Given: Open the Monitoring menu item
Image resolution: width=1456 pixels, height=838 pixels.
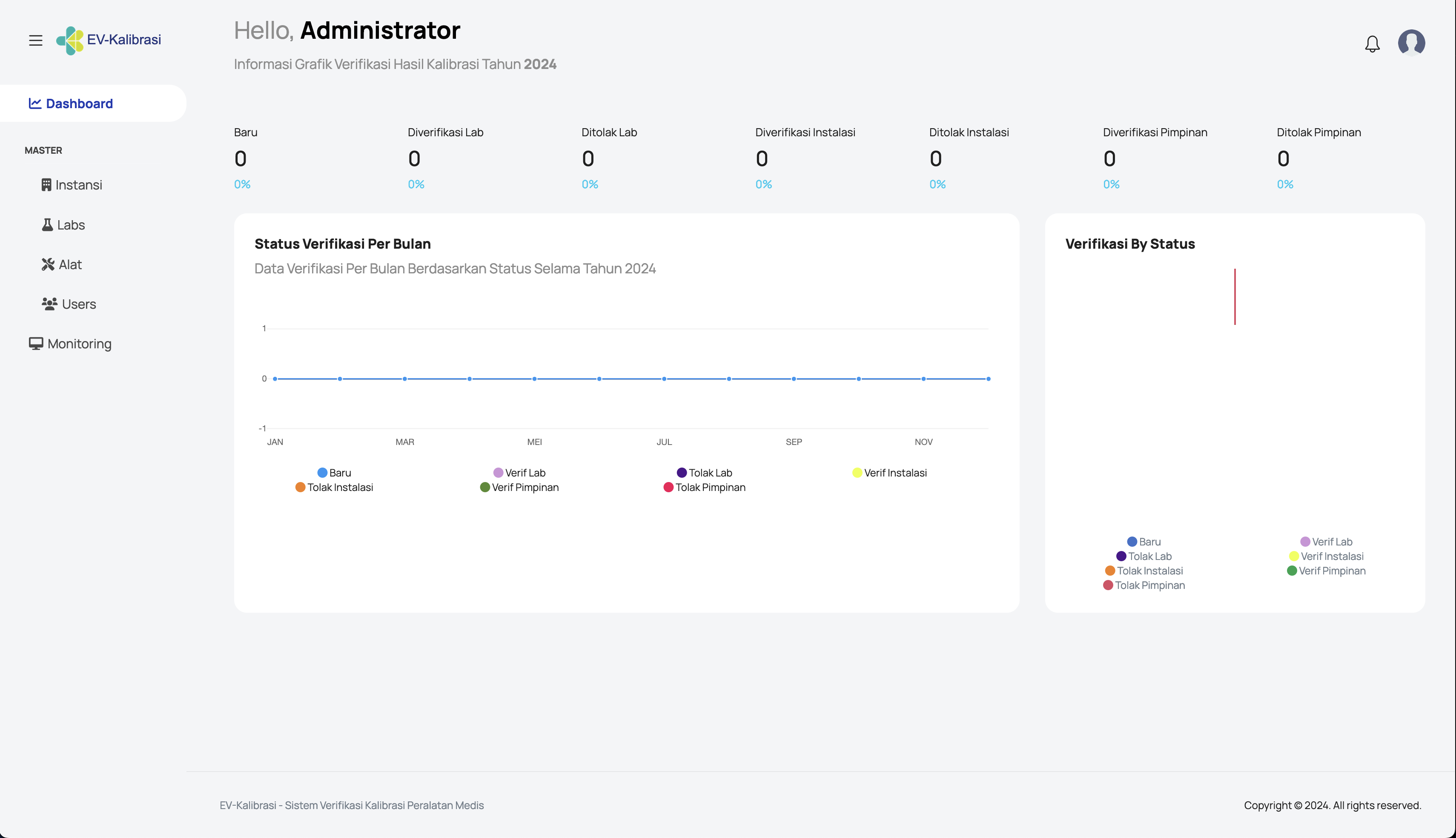Looking at the screenshot, I should pos(79,344).
